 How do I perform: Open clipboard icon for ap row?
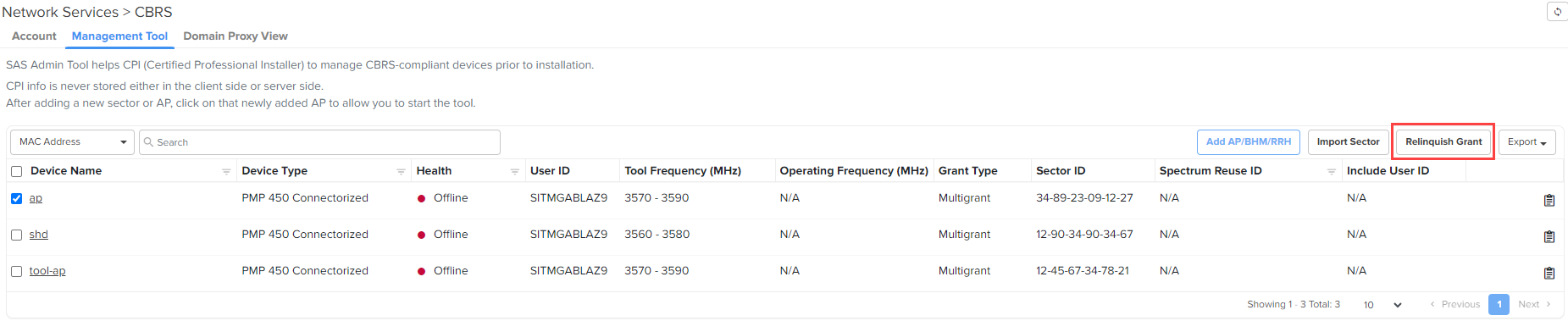[1549, 200]
